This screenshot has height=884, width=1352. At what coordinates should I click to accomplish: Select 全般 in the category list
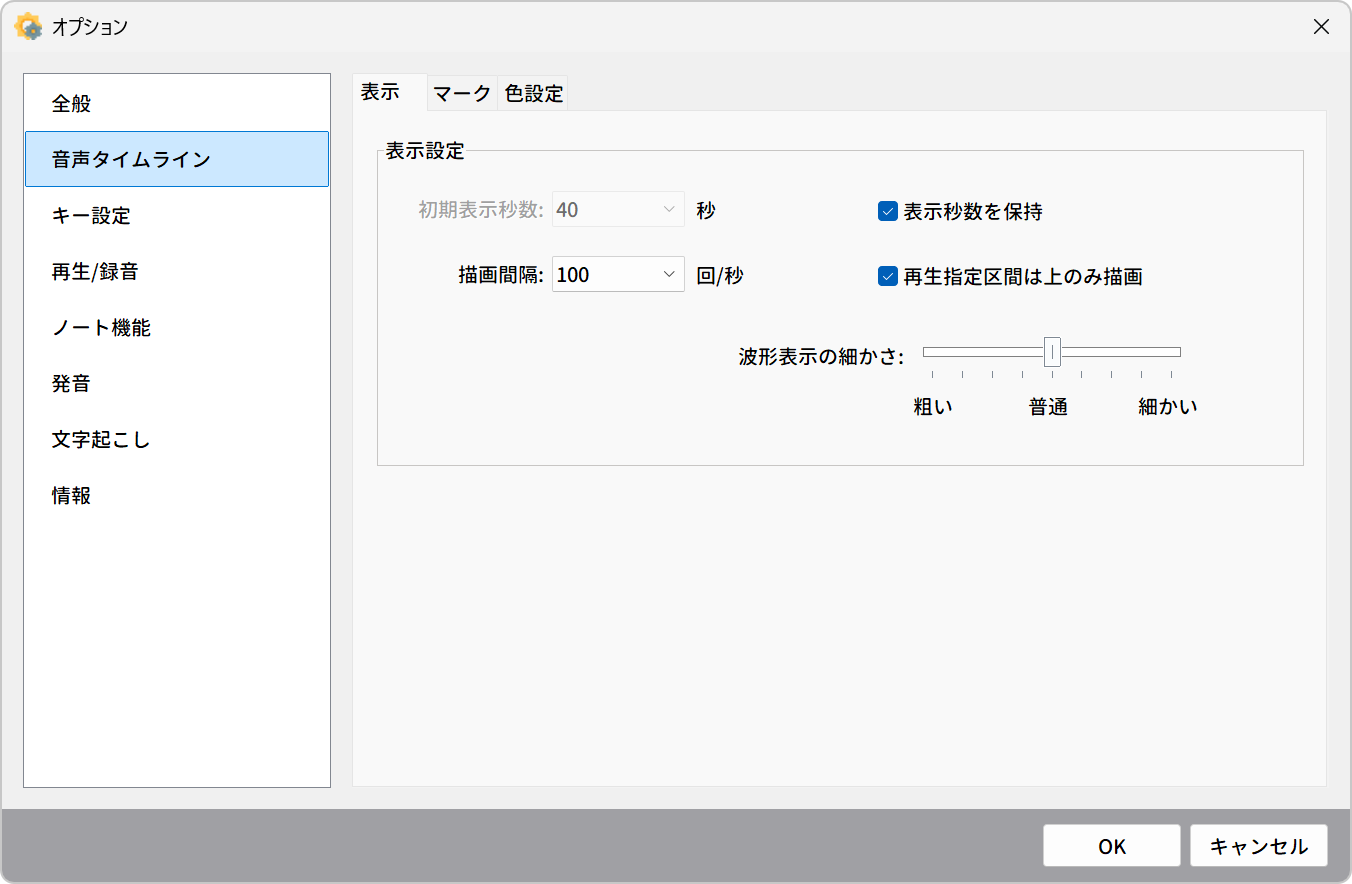click(177, 103)
